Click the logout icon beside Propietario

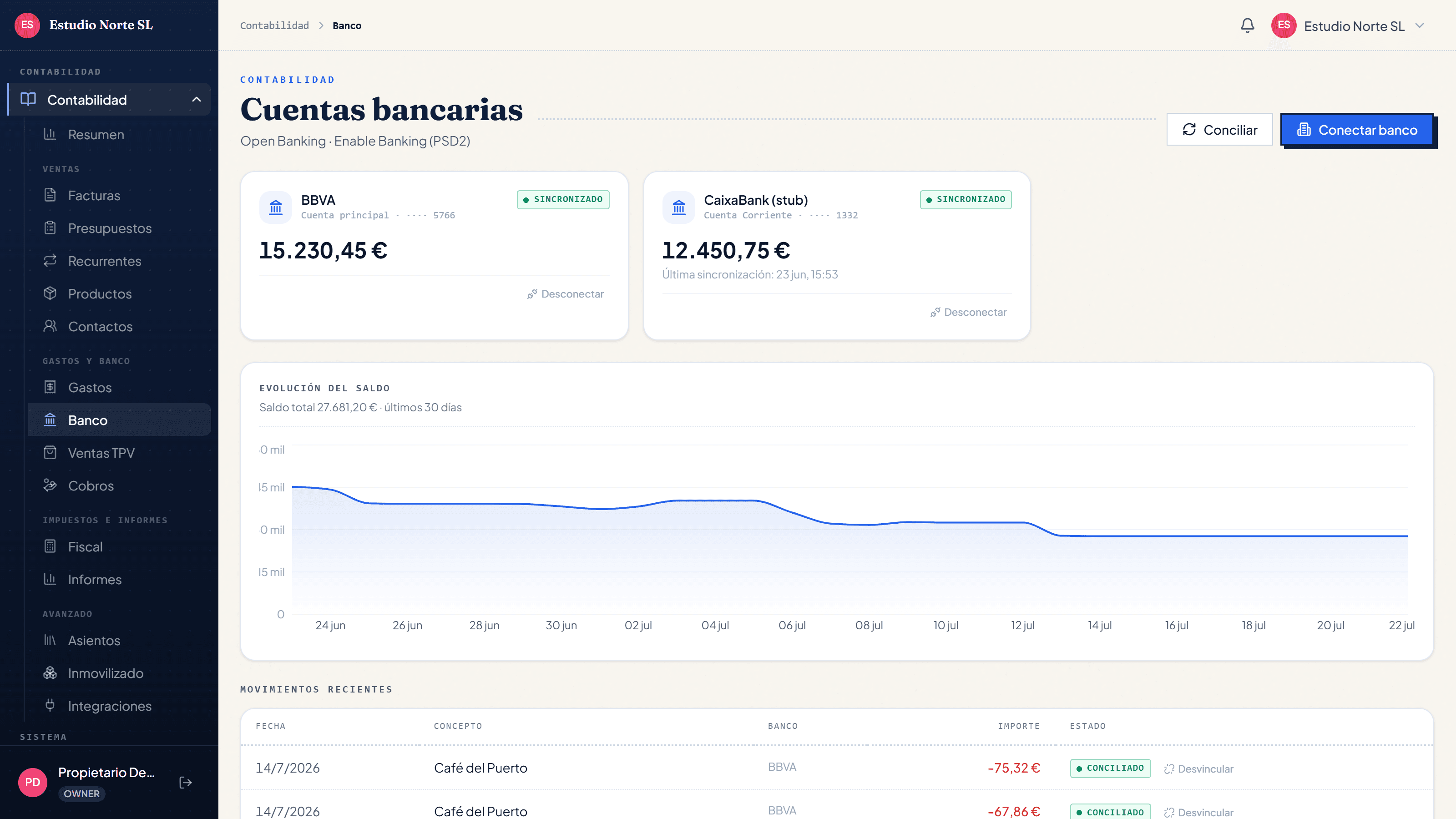[x=185, y=782]
